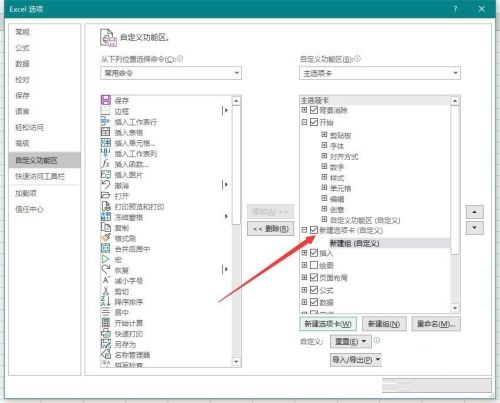Click the ribbon tree scrollbar up arrow

455,101
